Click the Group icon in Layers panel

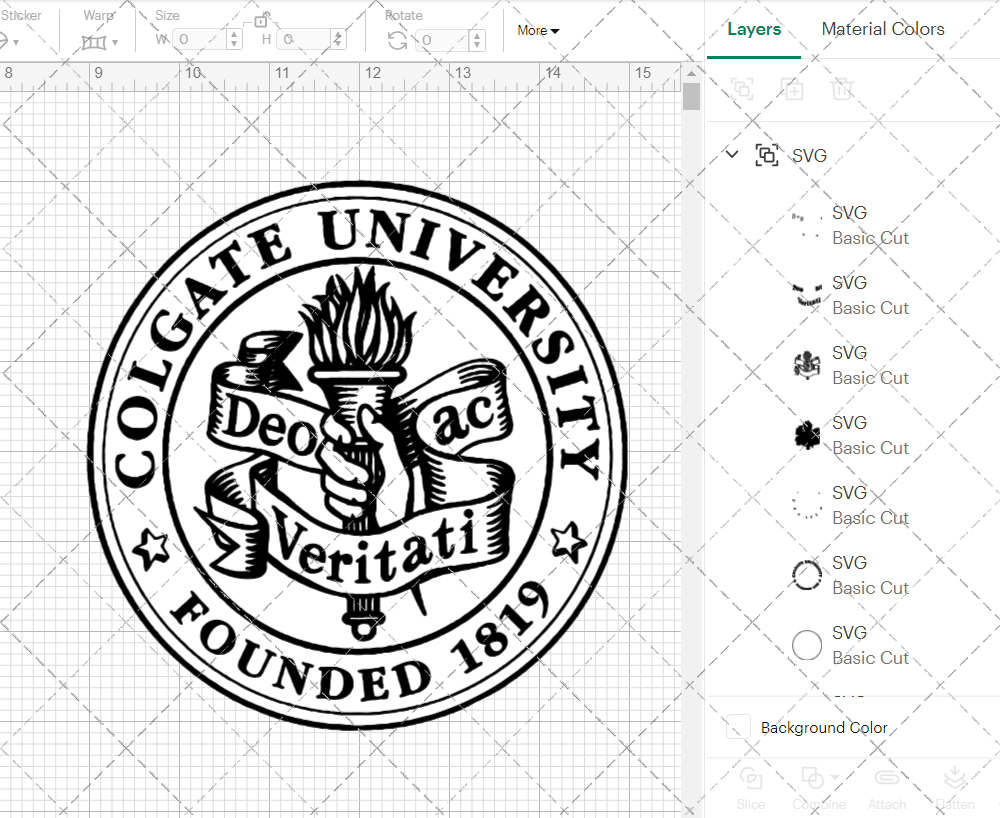point(742,89)
